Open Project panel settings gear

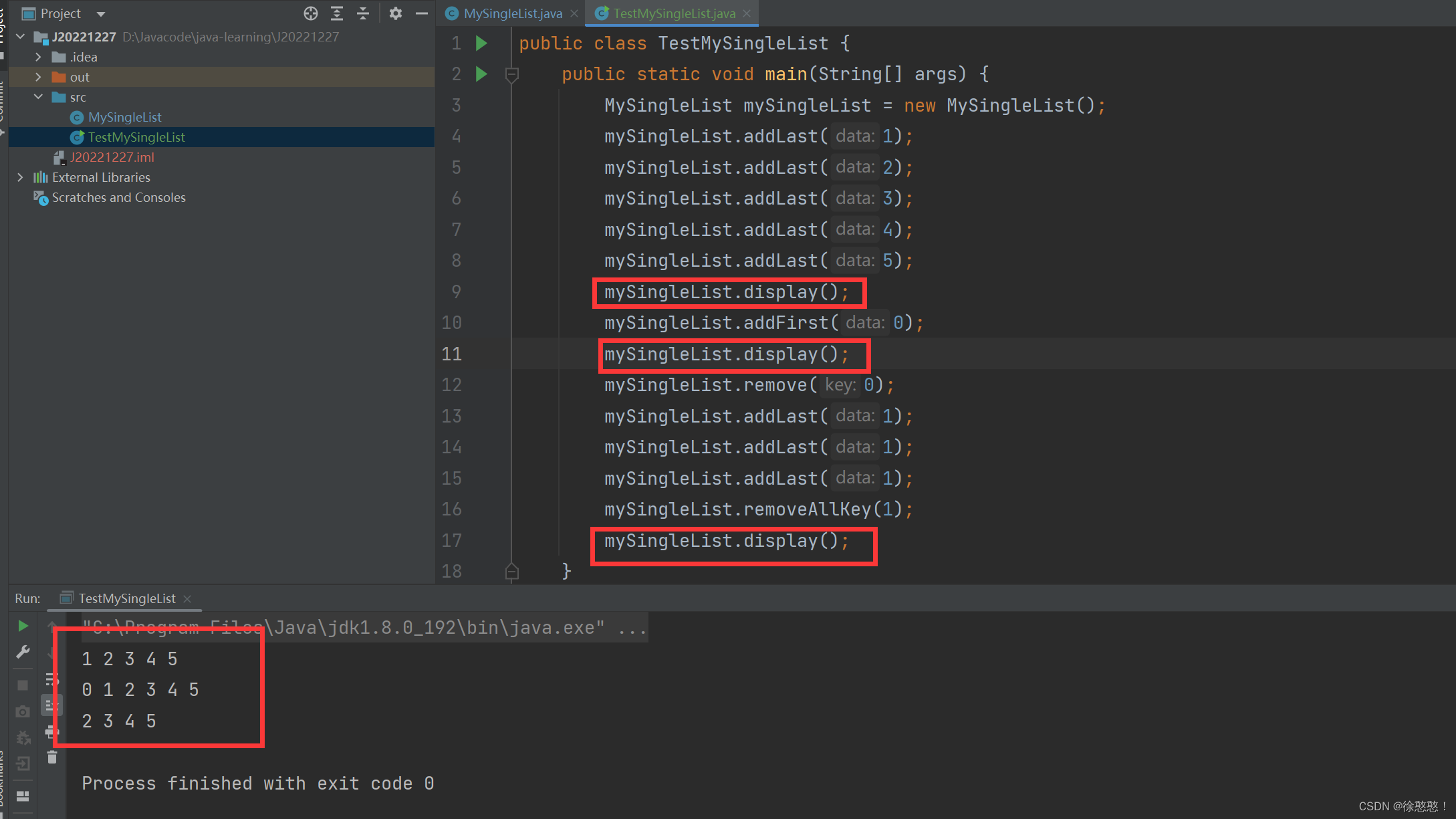point(396,13)
